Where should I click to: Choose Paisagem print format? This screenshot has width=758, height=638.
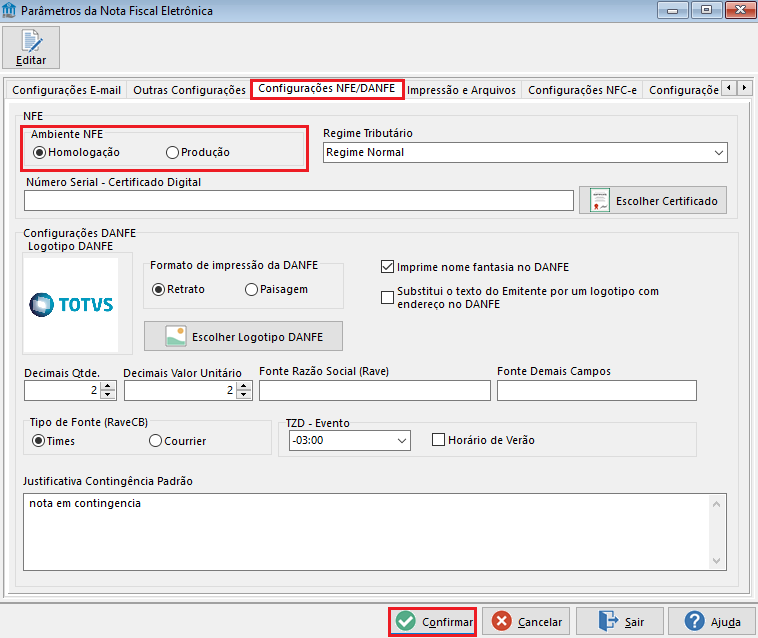(x=251, y=290)
